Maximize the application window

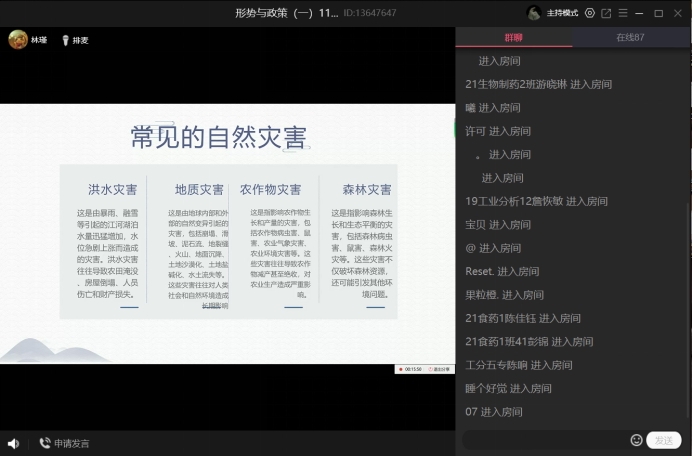[x=658, y=13]
